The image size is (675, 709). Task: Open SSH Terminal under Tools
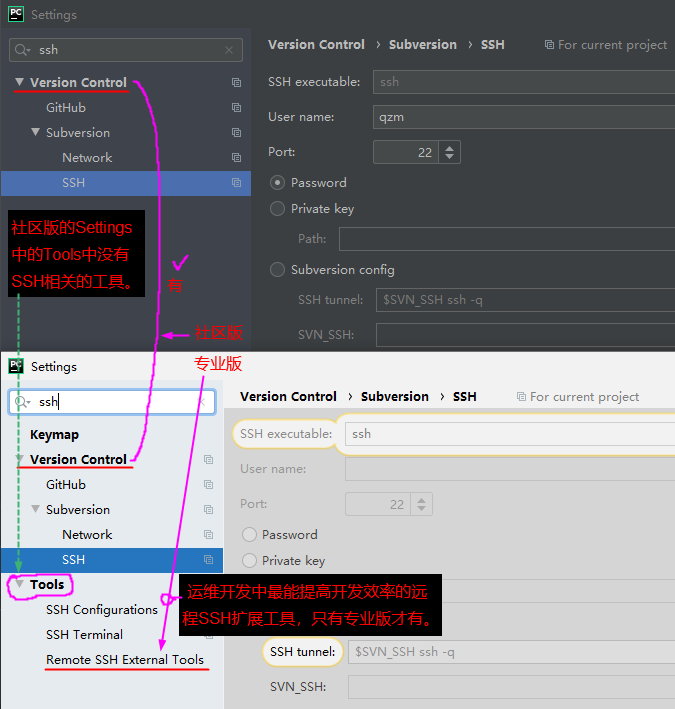point(84,634)
